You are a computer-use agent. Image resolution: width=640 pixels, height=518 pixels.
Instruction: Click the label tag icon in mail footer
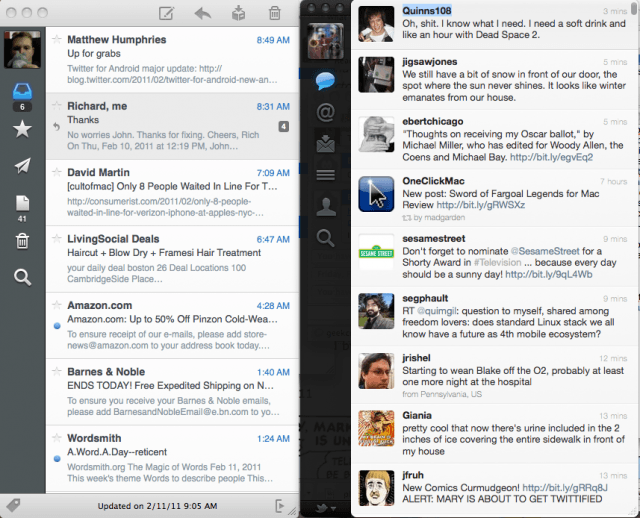pos(13,505)
